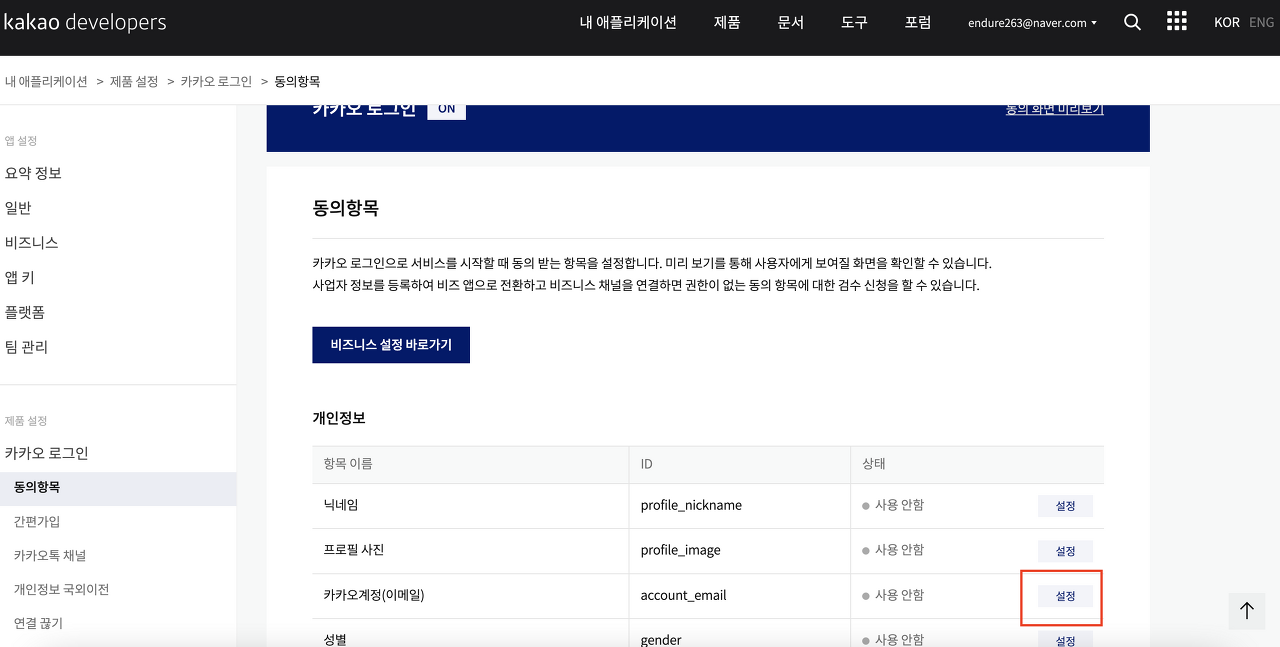Click the scroll-to-top arrow button
1280x647 pixels.
1246,610
